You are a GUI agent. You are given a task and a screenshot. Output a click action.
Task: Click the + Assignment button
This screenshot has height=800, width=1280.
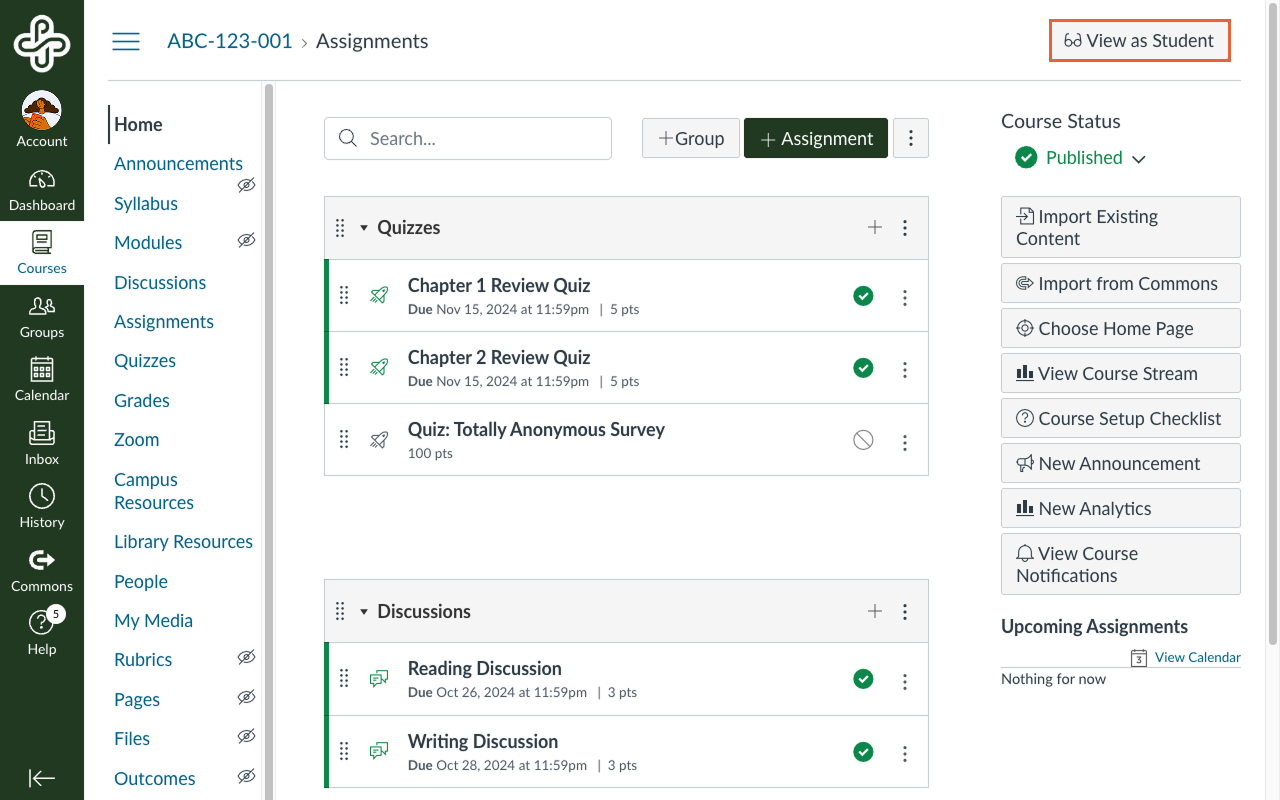[x=816, y=139]
